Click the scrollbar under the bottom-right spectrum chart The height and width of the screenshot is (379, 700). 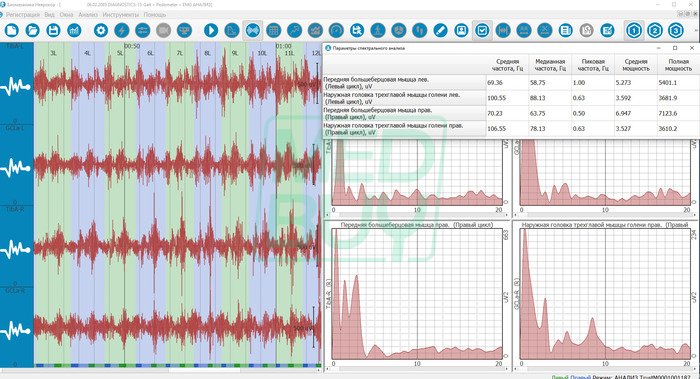[x=606, y=369]
